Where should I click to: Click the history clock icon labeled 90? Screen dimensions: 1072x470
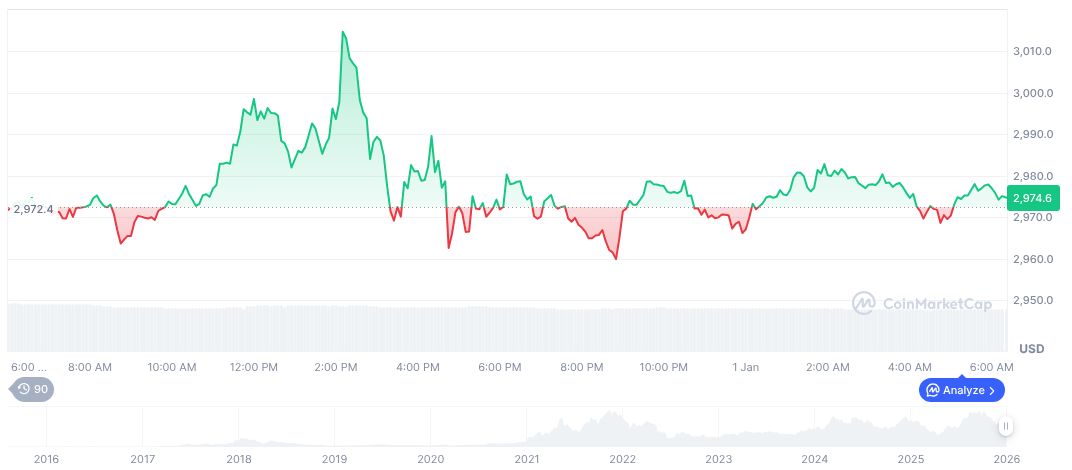[25, 390]
